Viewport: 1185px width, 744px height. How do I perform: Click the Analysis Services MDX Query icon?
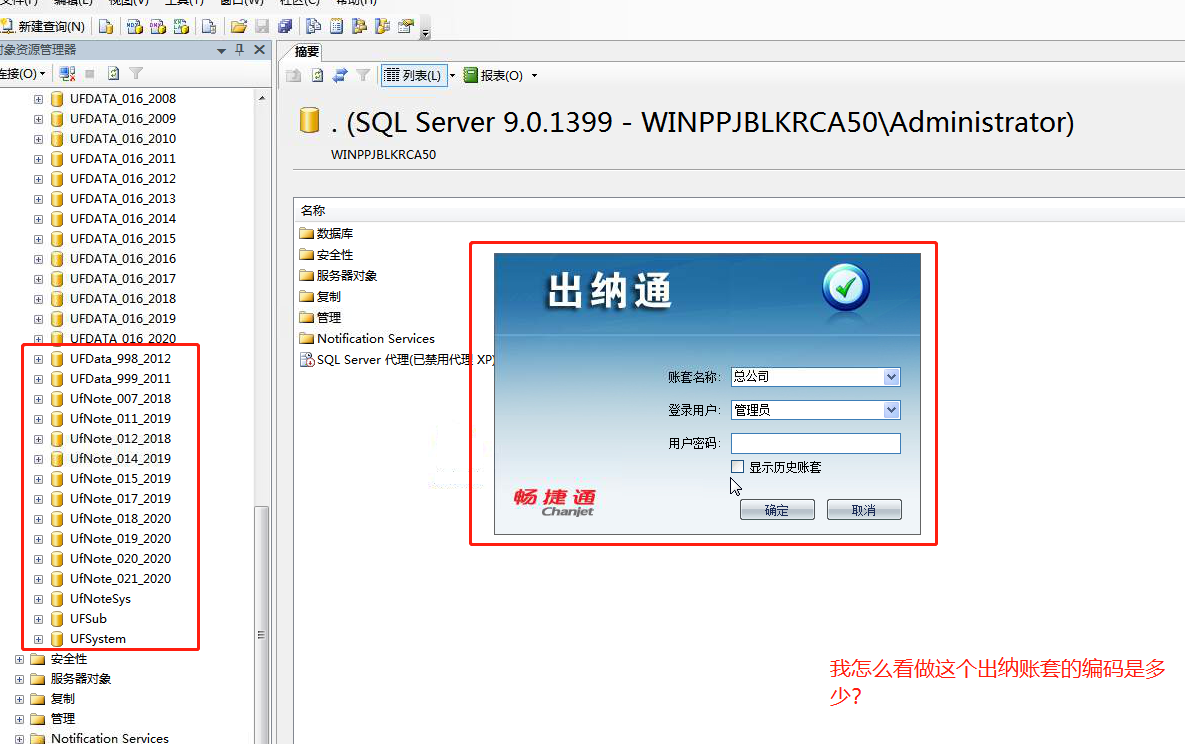click(x=135, y=26)
